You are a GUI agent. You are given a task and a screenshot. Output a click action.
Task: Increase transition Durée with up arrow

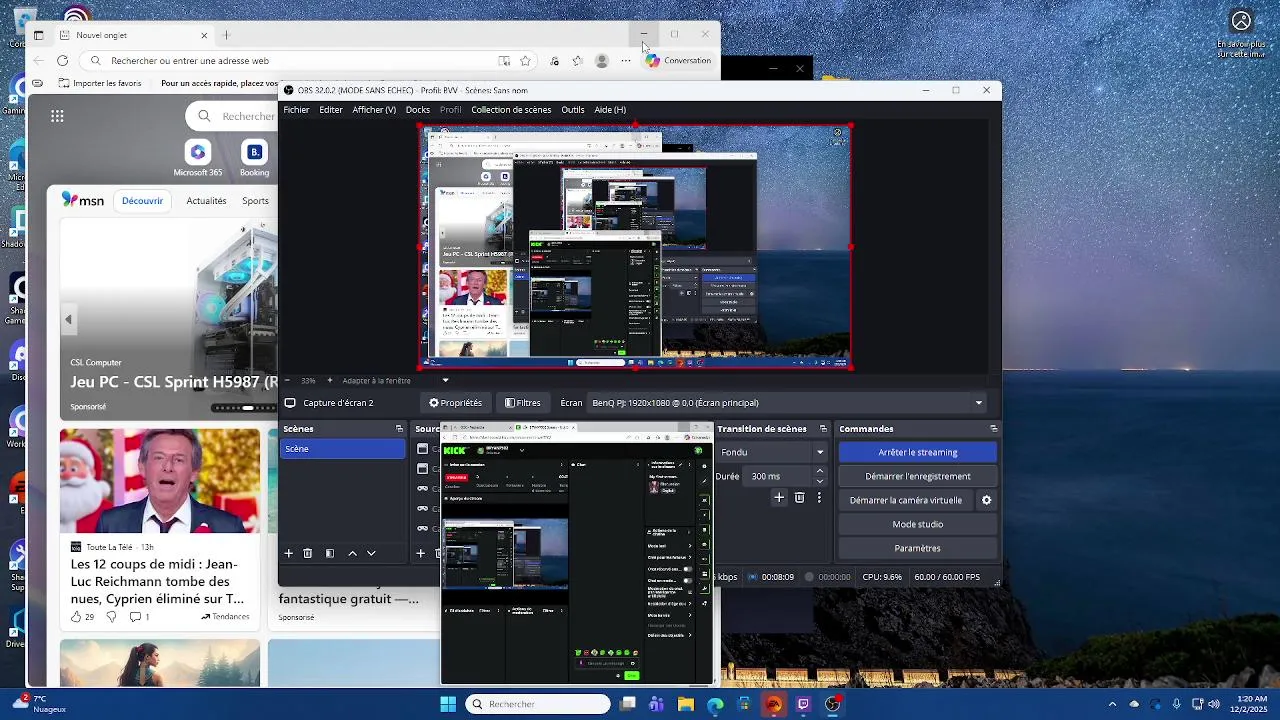click(x=820, y=471)
